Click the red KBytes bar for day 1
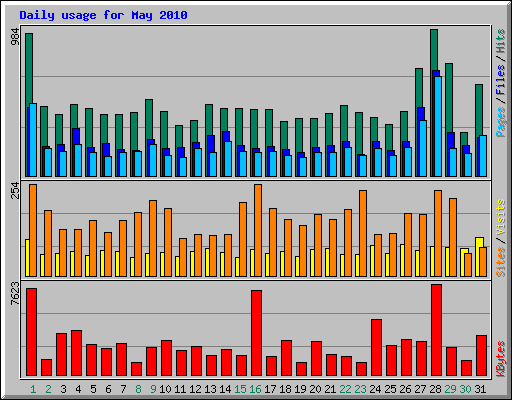 [31, 332]
